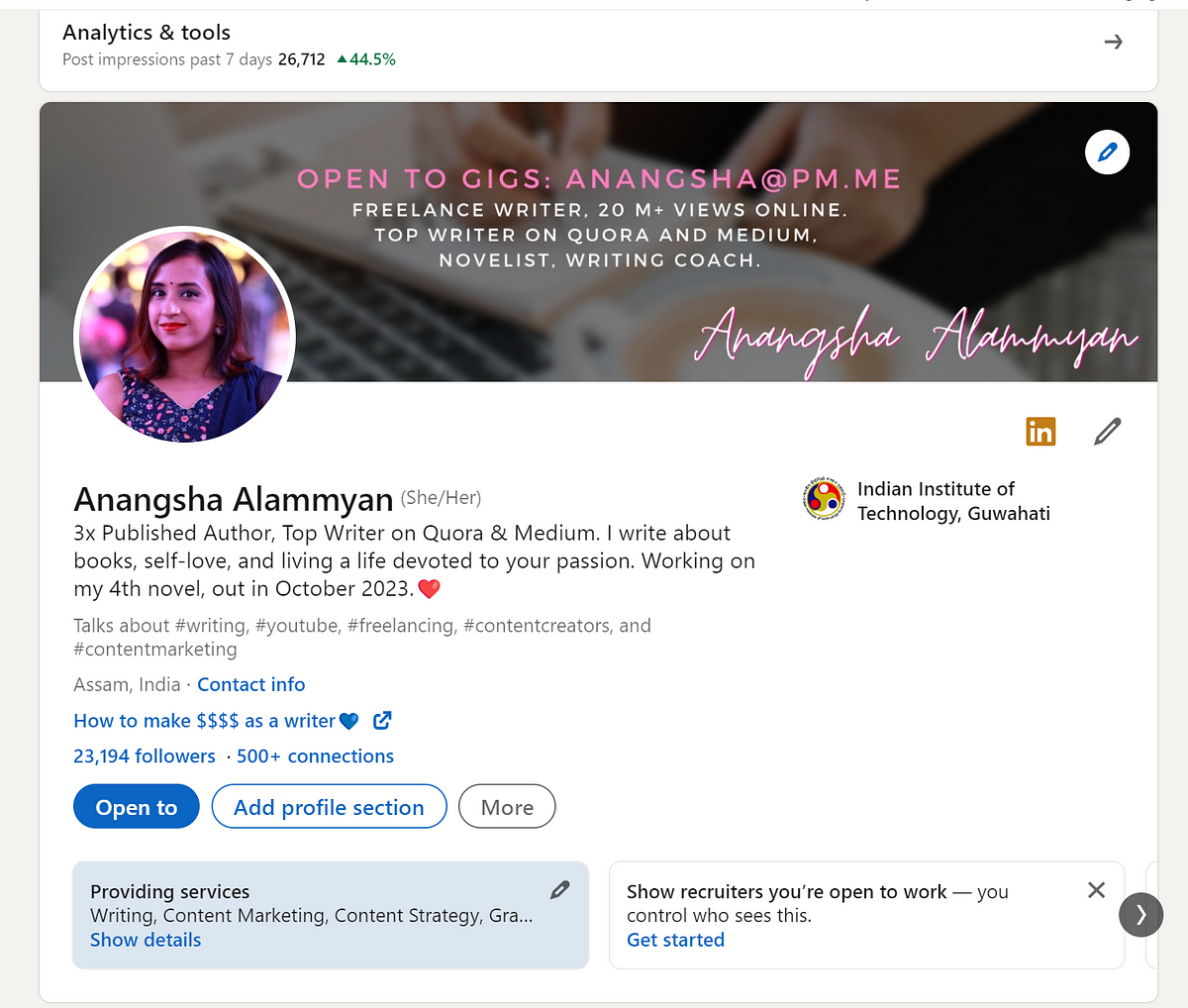This screenshot has height=1008, width=1188.
Task: Open the More options menu
Action: pos(507,806)
